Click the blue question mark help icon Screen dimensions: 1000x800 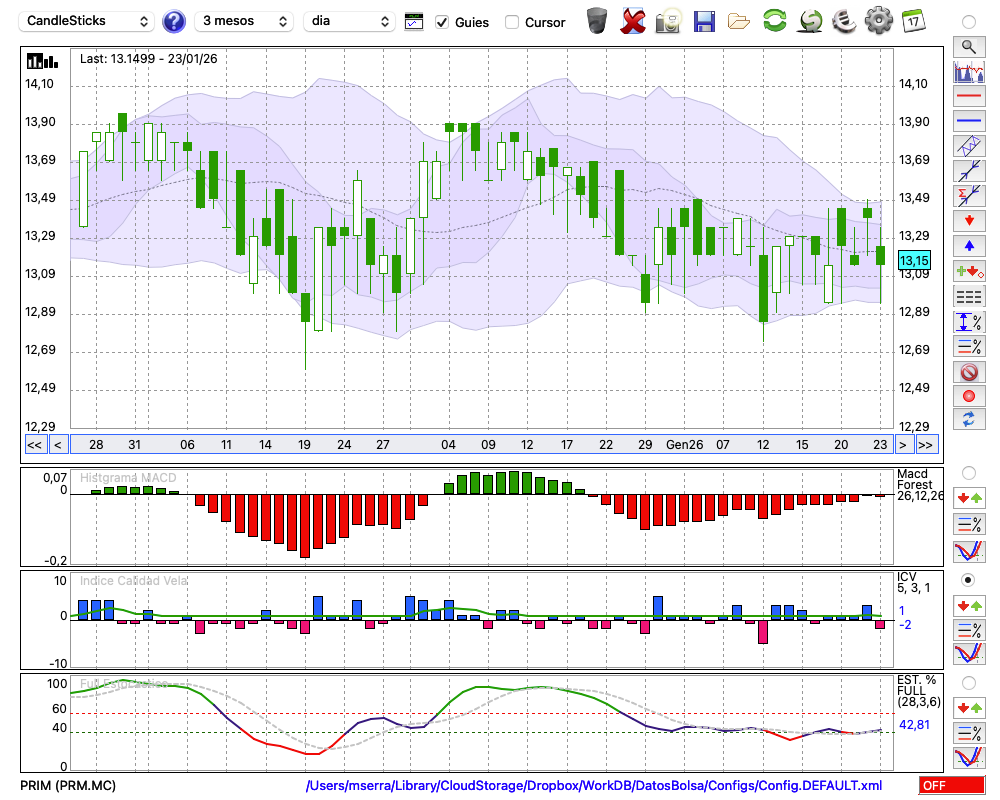(x=174, y=21)
